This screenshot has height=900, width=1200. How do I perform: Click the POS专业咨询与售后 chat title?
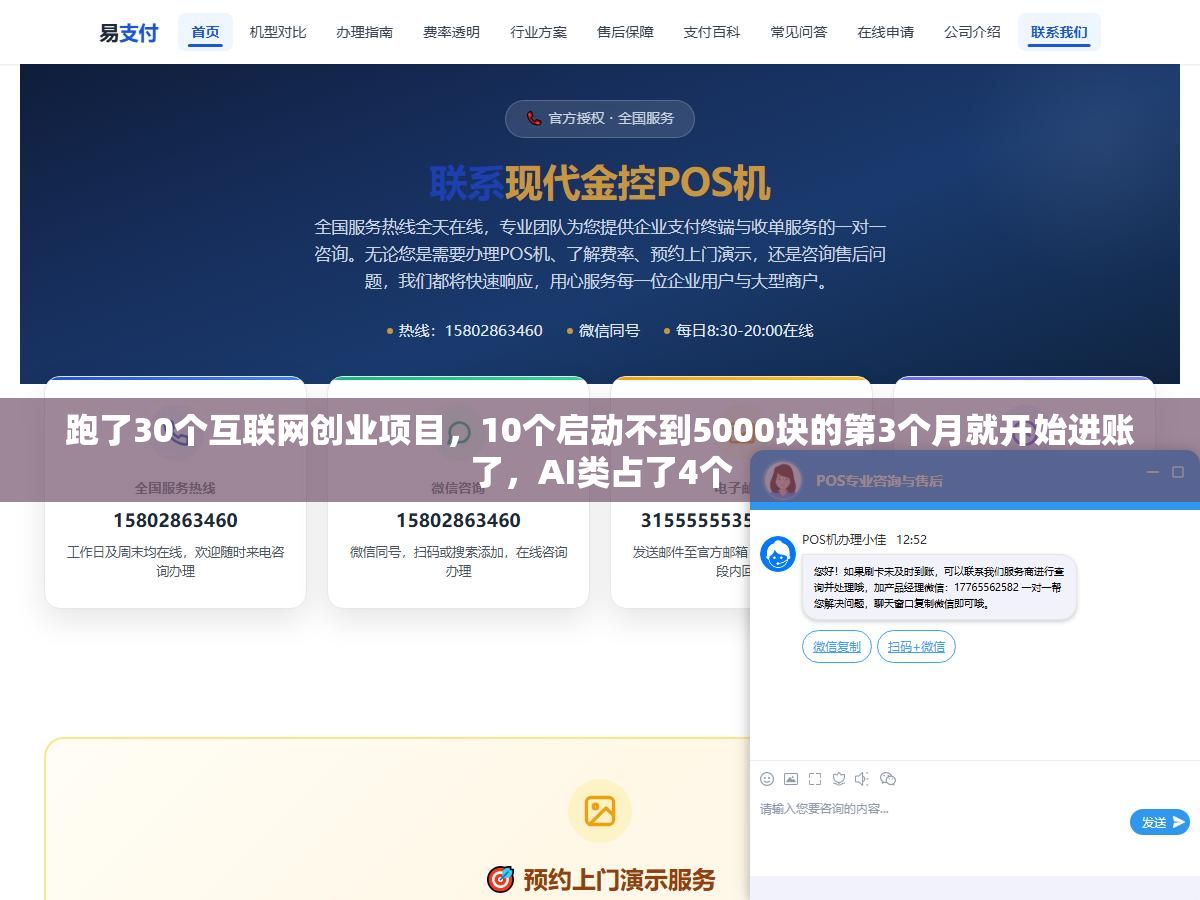click(x=879, y=480)
